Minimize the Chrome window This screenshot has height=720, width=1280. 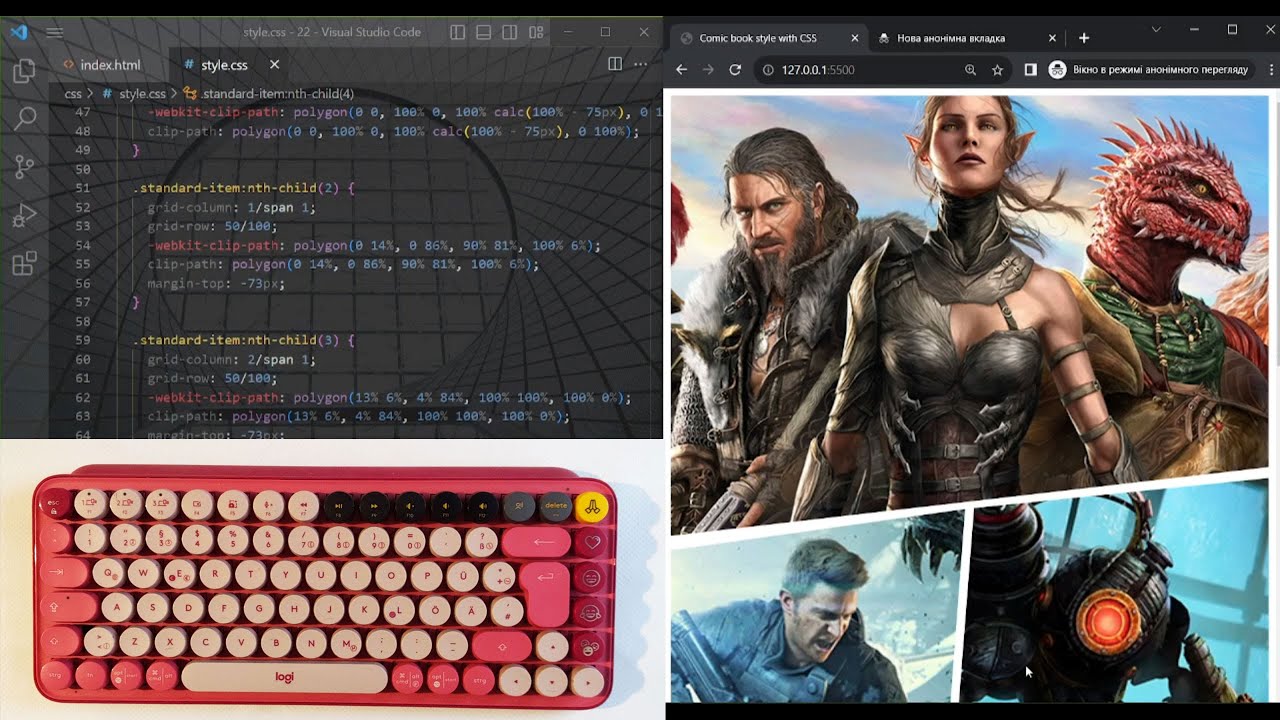(1194, 30)
